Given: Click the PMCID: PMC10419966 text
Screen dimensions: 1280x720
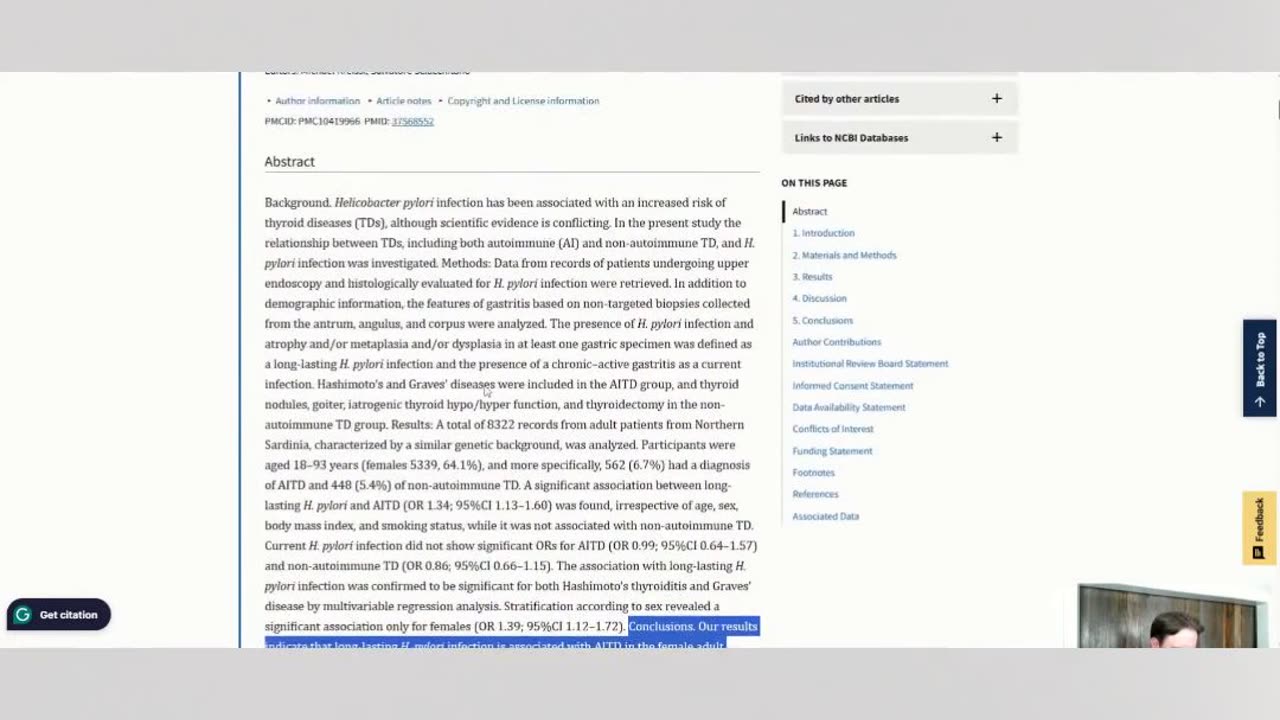Looking at the screenshot, I should pos(312,121).
